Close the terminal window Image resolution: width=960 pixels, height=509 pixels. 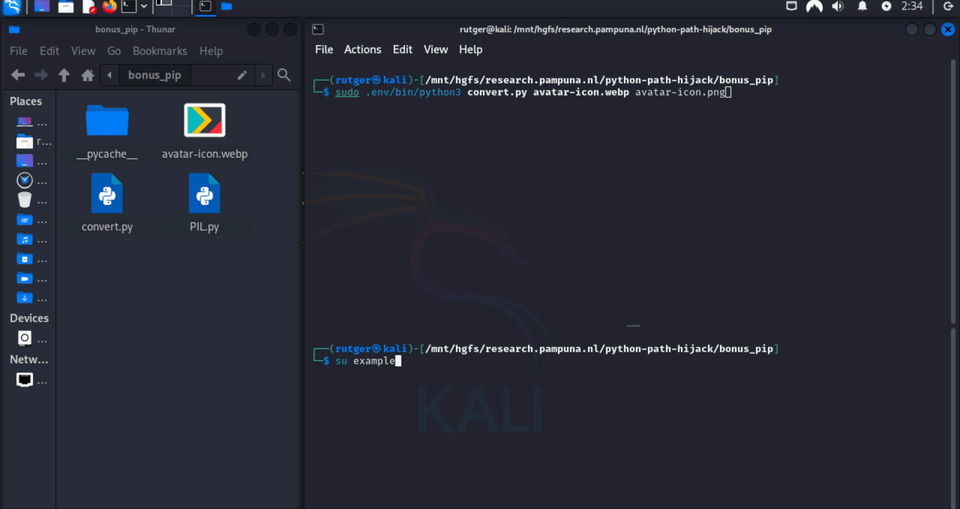pyautogui.click(x=948, y=29)
